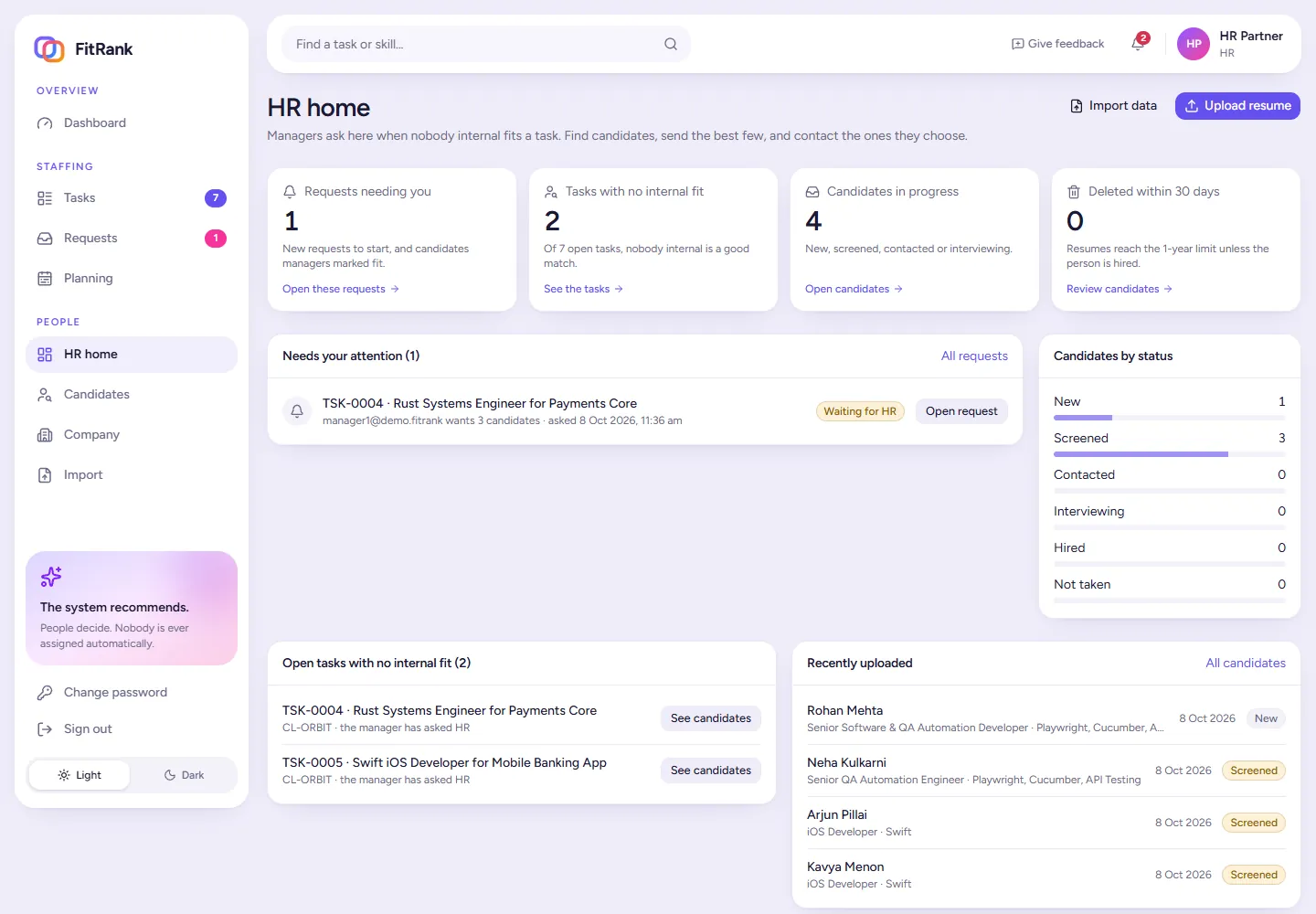This screenshot has height=914, width=1316.
Task: Click the HP user avatar
Action: 1194,44
